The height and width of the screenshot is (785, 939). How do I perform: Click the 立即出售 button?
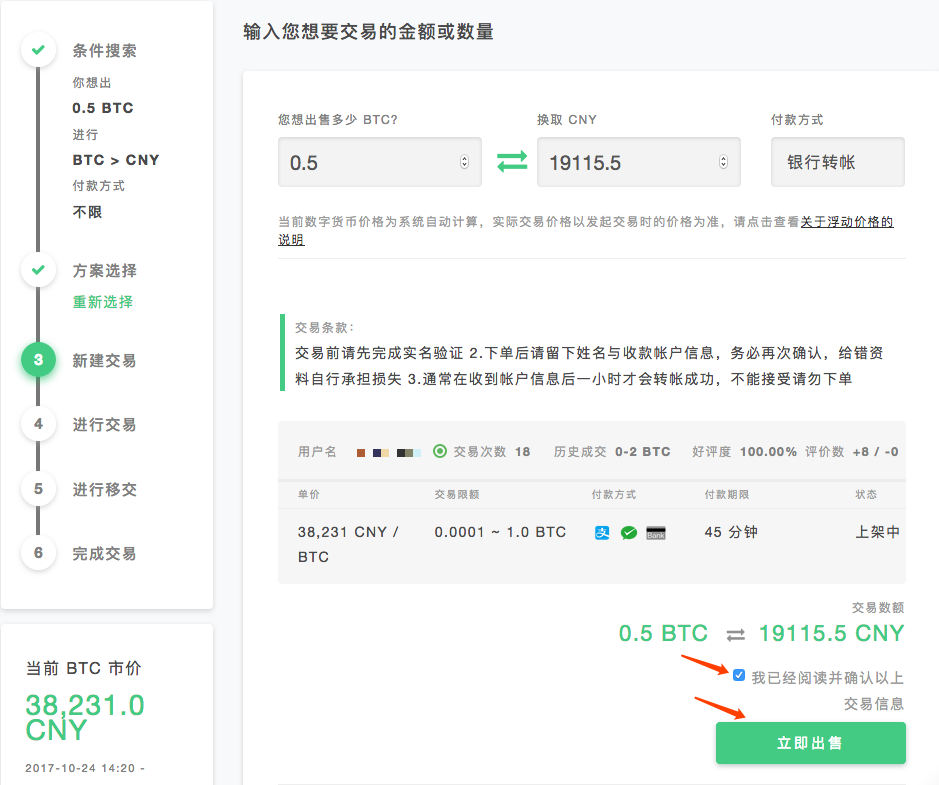click(810, 743)
